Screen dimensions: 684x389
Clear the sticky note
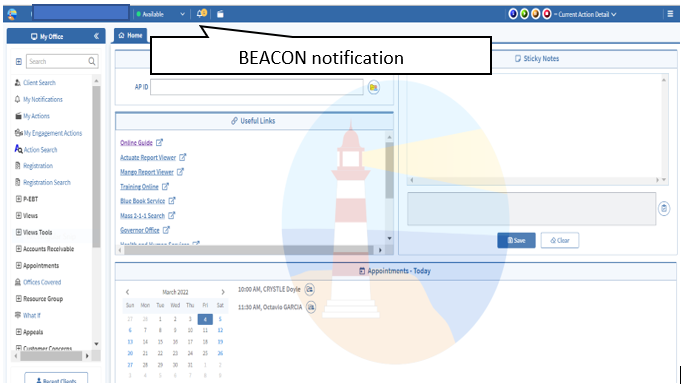coord(560,240)
